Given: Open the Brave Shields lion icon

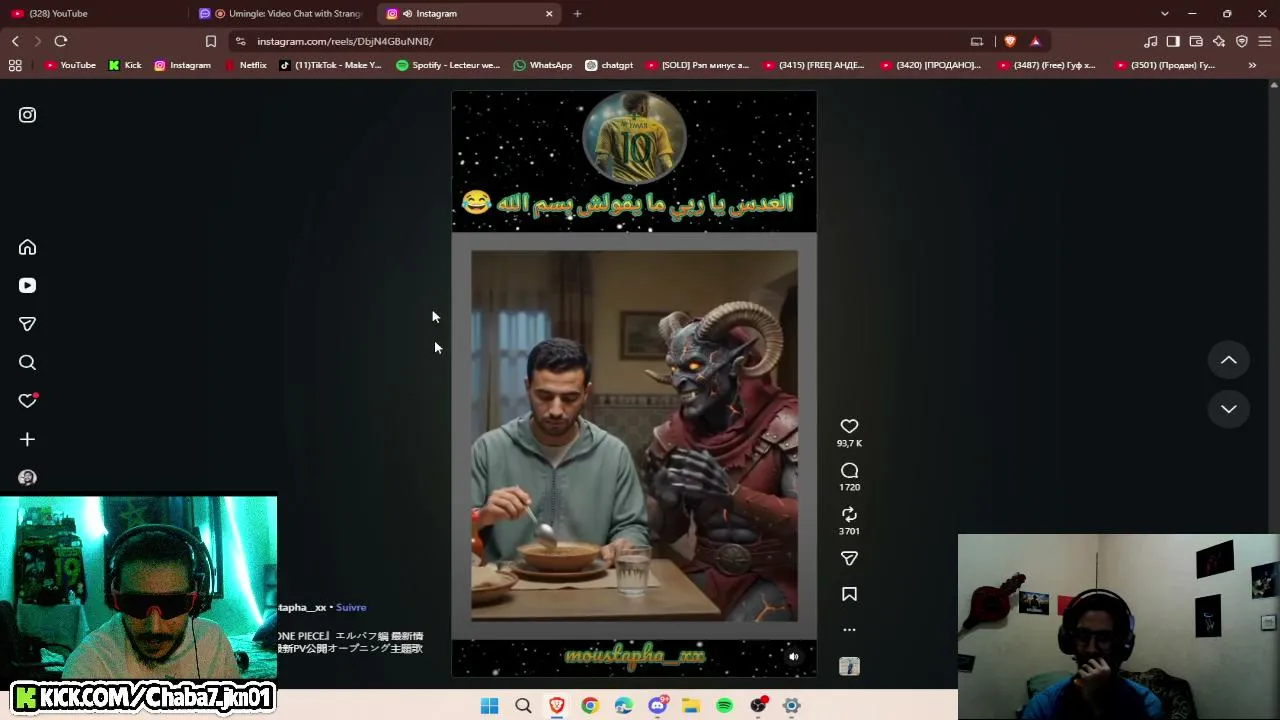Looking at the screenshot, I should click(1010, 41).
